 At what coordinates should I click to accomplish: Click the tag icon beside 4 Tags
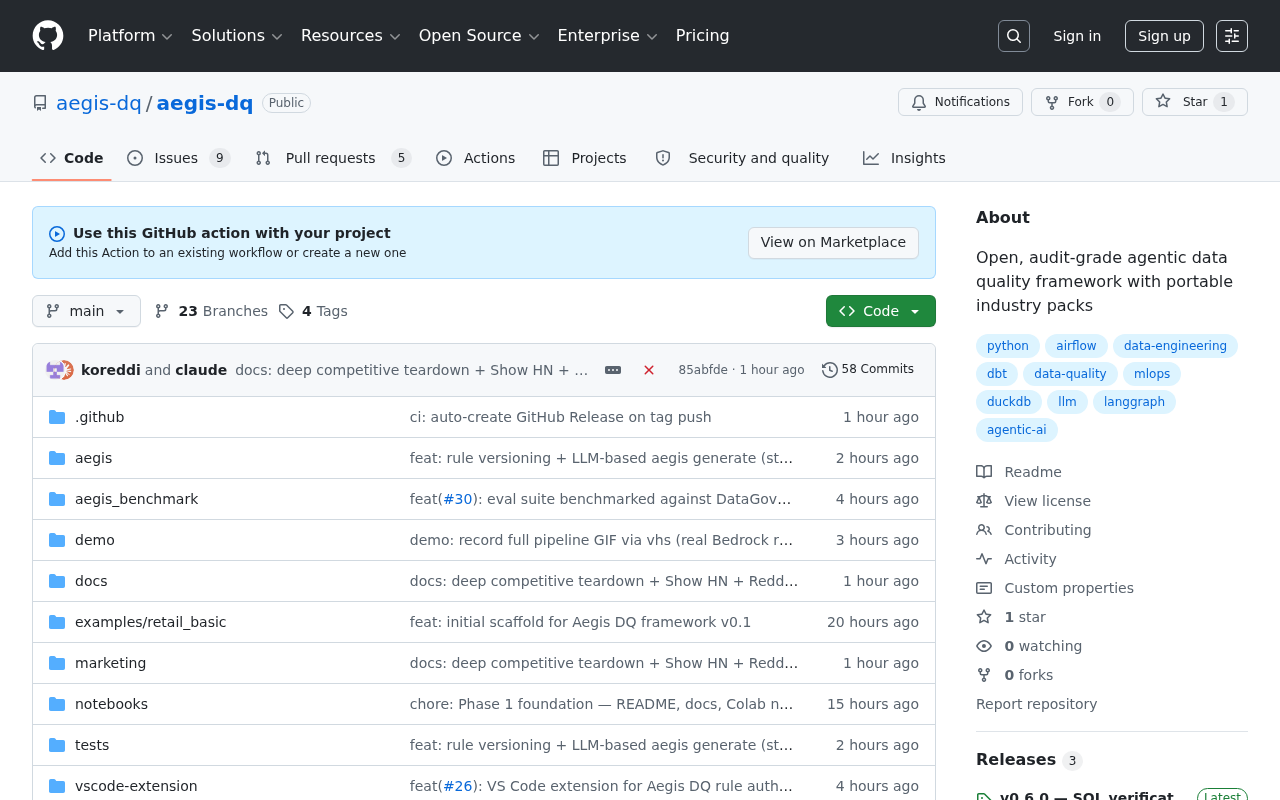click(x=286, y=311)
